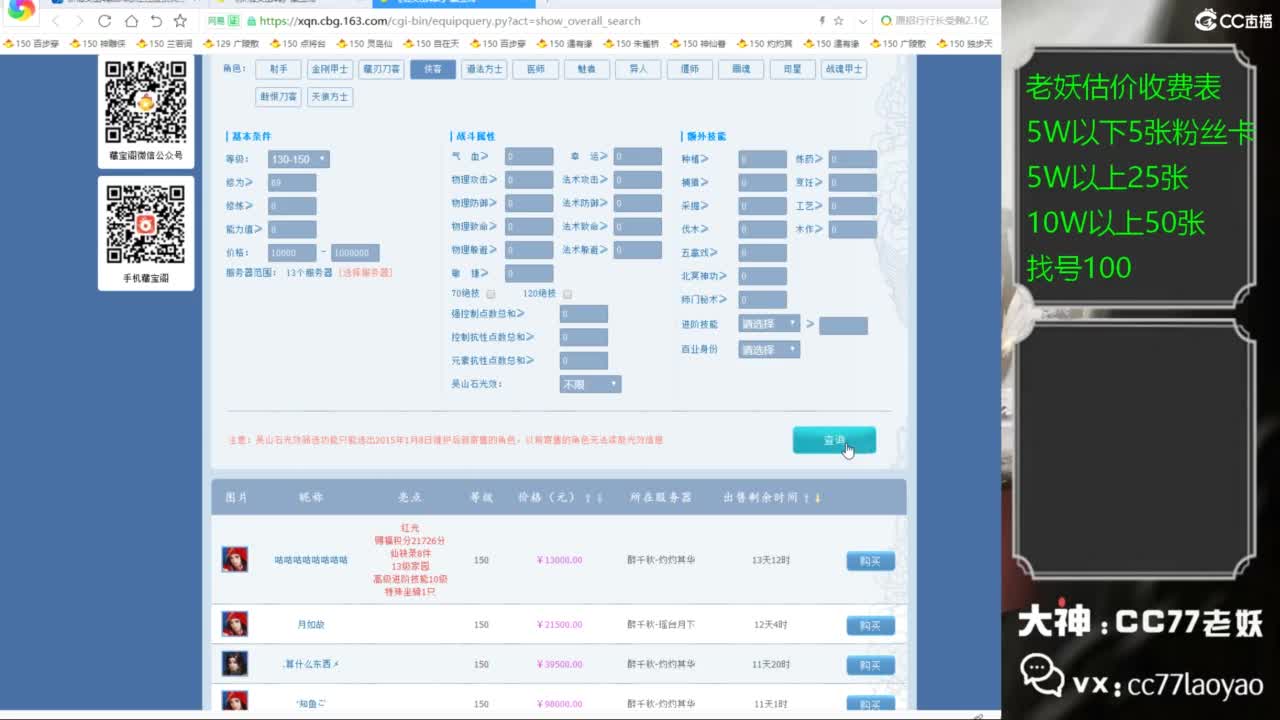Expand the 昊山石光效 dropdown
Image resolution: width=1280 pixels, height=720 pixels.
tap(590, 384)
